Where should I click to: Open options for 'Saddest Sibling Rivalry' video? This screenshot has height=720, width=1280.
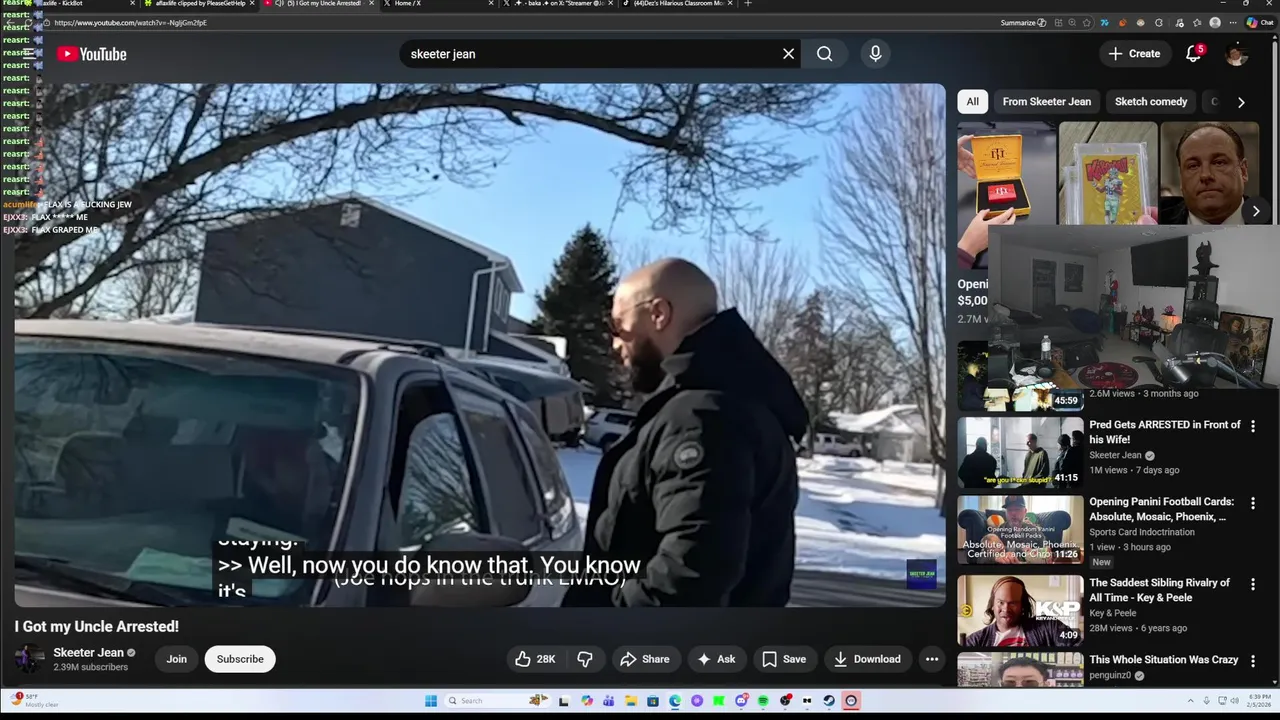tap(1253, 584)
